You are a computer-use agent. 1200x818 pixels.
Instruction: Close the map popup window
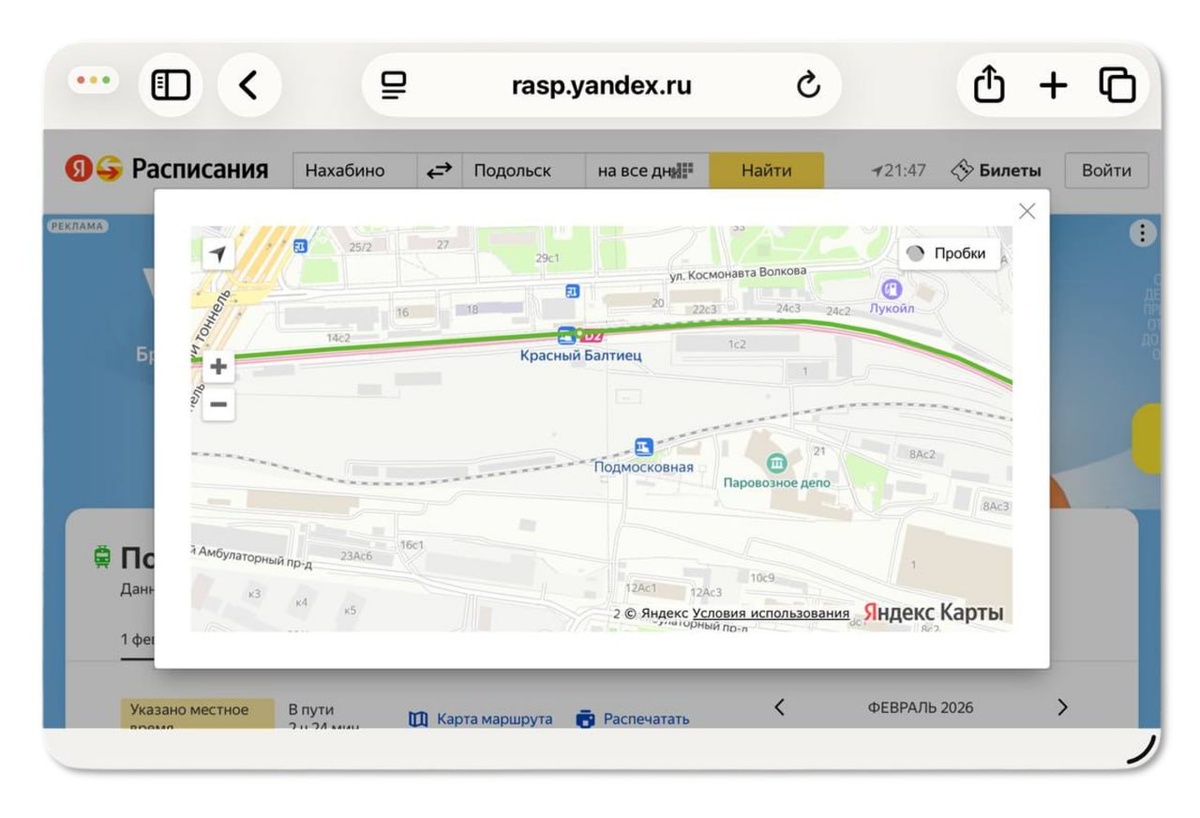(1027, 211)
